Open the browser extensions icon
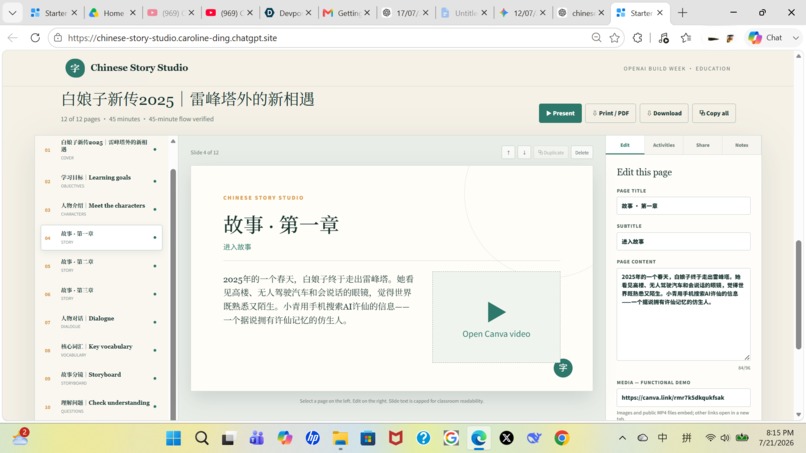The width and height of the screenshot is (806, 453). 637,38
